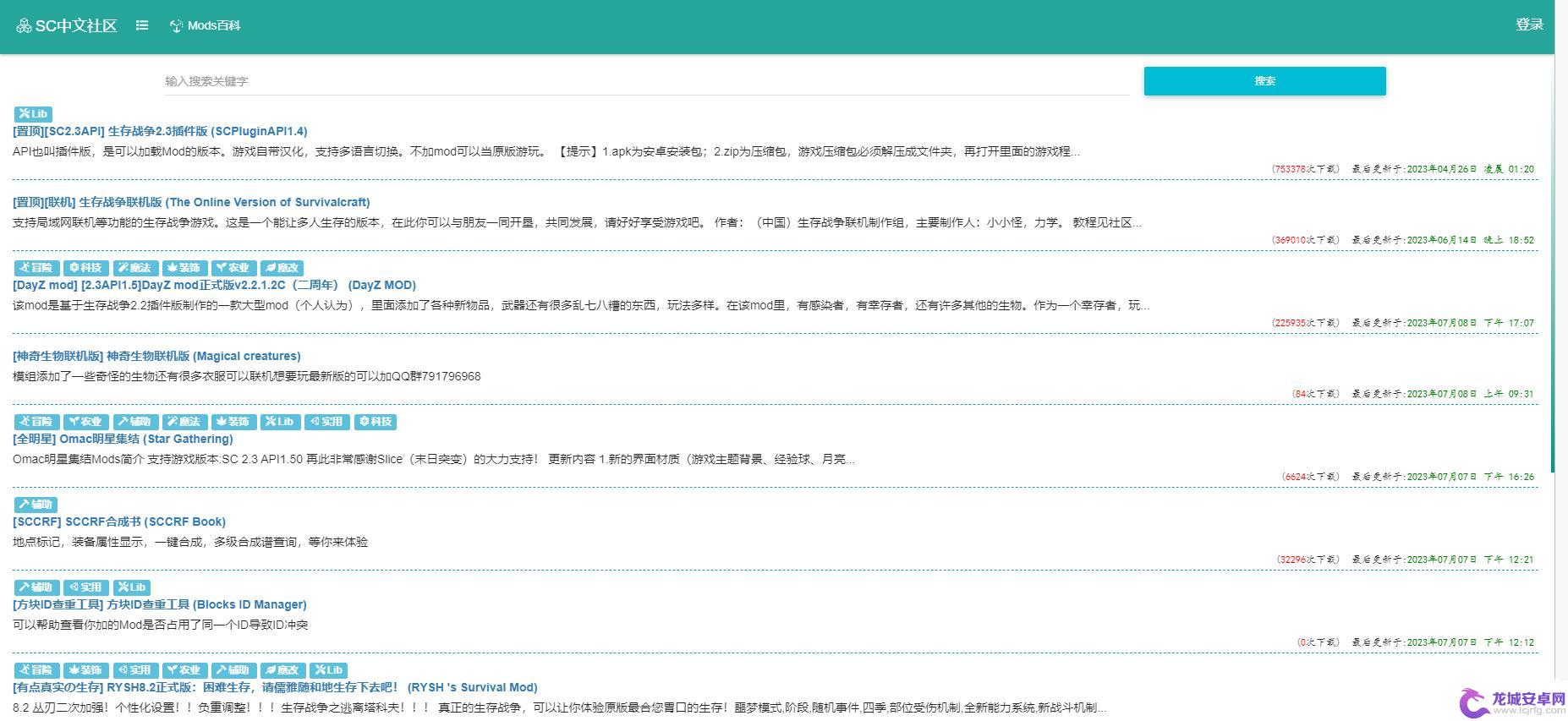Viewport: 1568px width, 721px height.
Task: Click description 地点标记，装备属性显示 text
Action: 190,542
